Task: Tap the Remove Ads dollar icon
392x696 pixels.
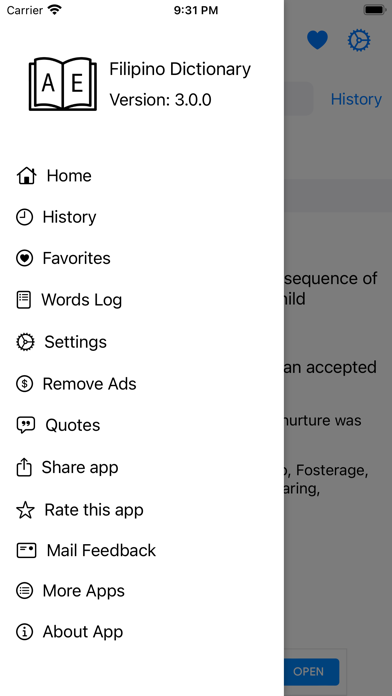Action: pyautogui.click(x=24, y=384)
